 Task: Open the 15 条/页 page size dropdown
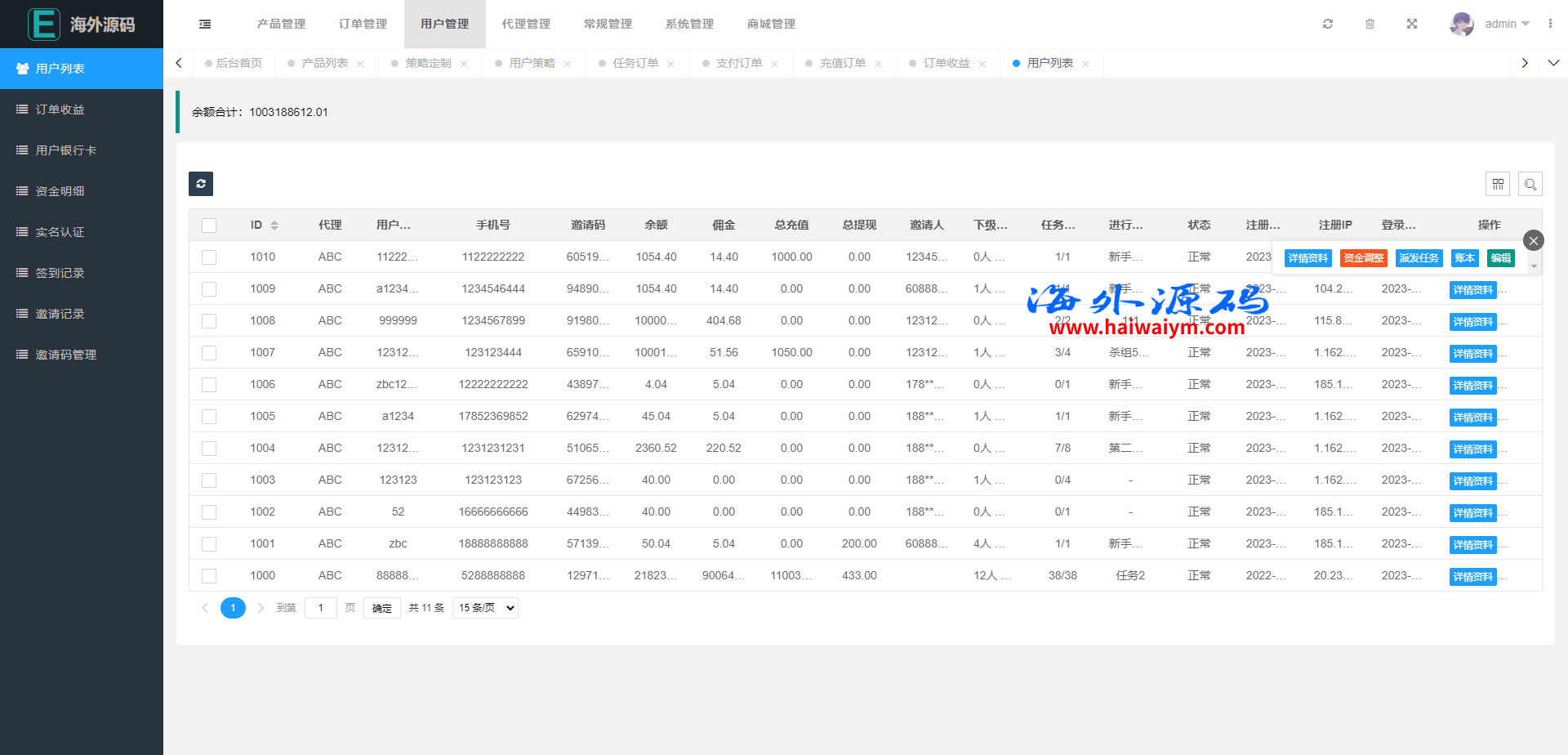[487, 608]
